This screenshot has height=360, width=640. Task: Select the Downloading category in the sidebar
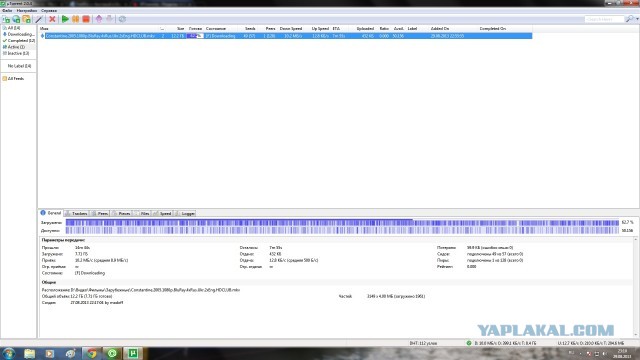(x=20, y=34)
